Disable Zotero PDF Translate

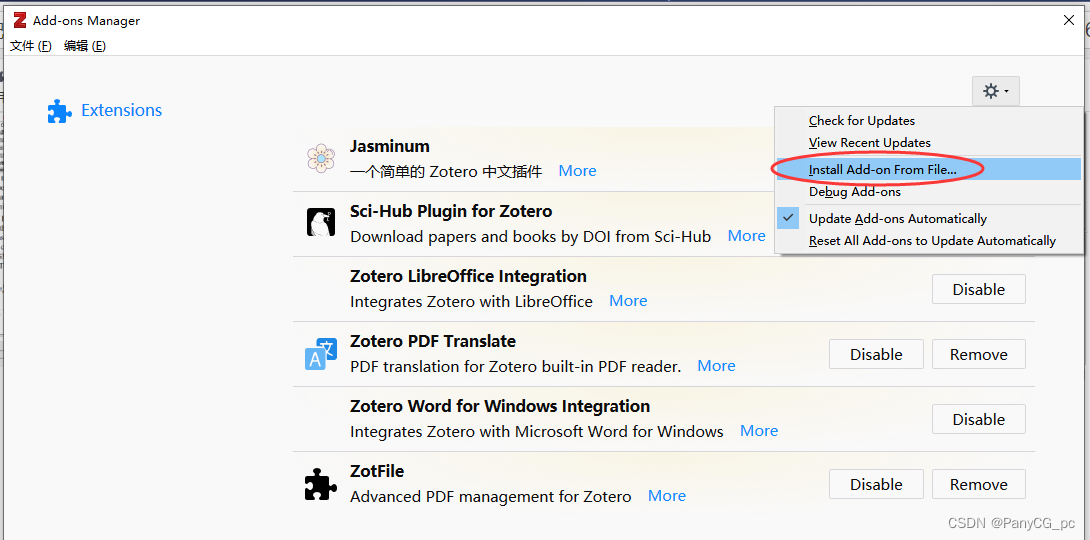click(876, 354)
